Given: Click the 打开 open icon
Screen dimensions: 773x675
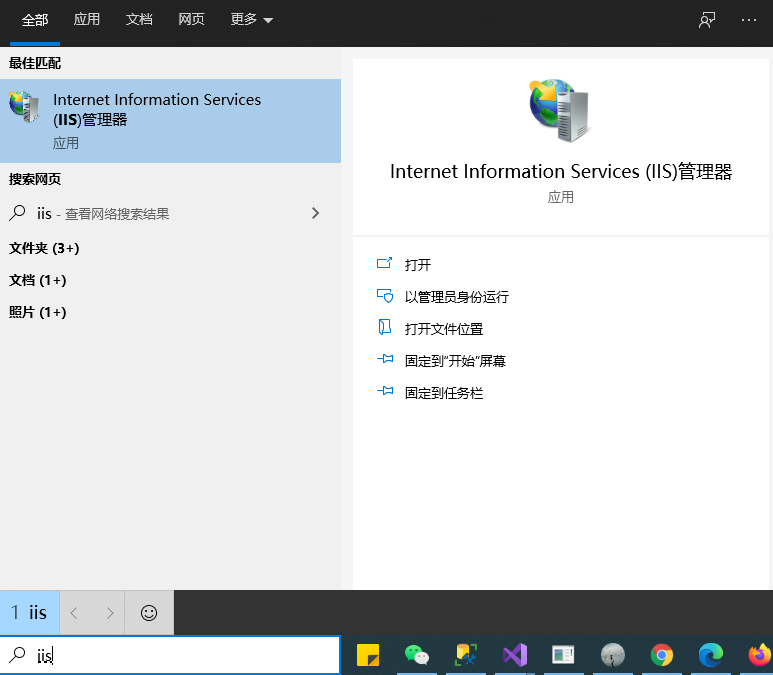Looking at the screenshot, I should (x=385, y=263).
